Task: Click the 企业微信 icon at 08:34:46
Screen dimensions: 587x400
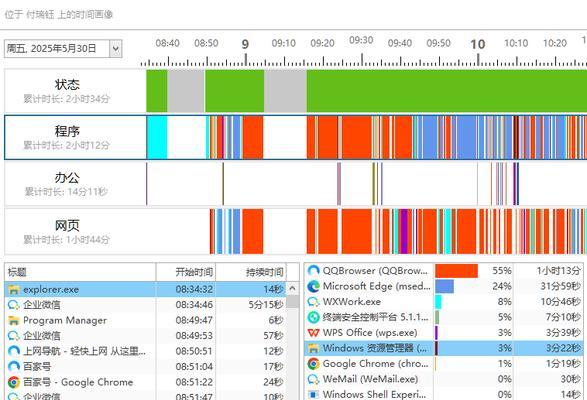Action: tap(14, 305)
